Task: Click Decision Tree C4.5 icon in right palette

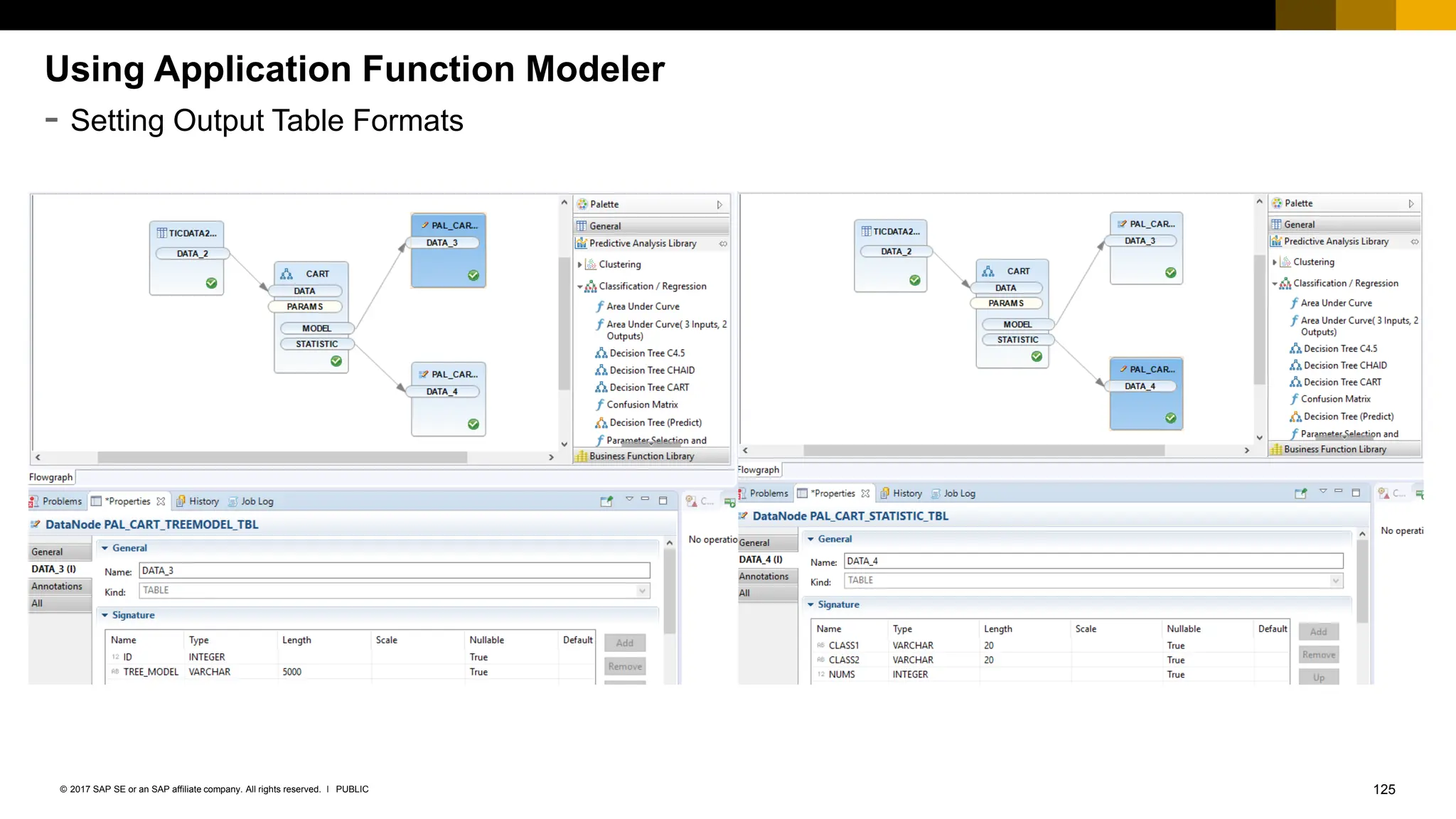Action: pyautogui.click(x=1295, y=348)
